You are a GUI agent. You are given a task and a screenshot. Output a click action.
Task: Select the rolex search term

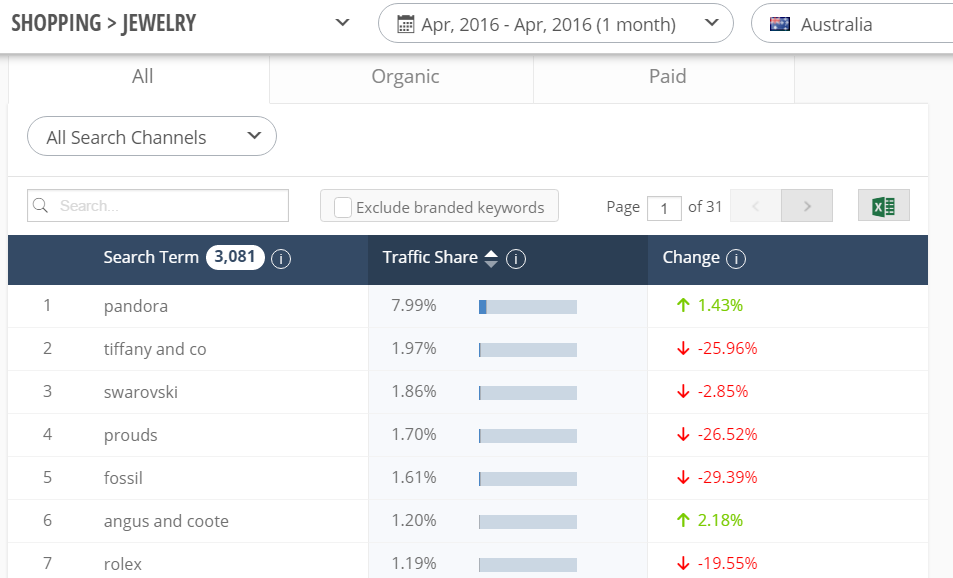click(123, 564)
